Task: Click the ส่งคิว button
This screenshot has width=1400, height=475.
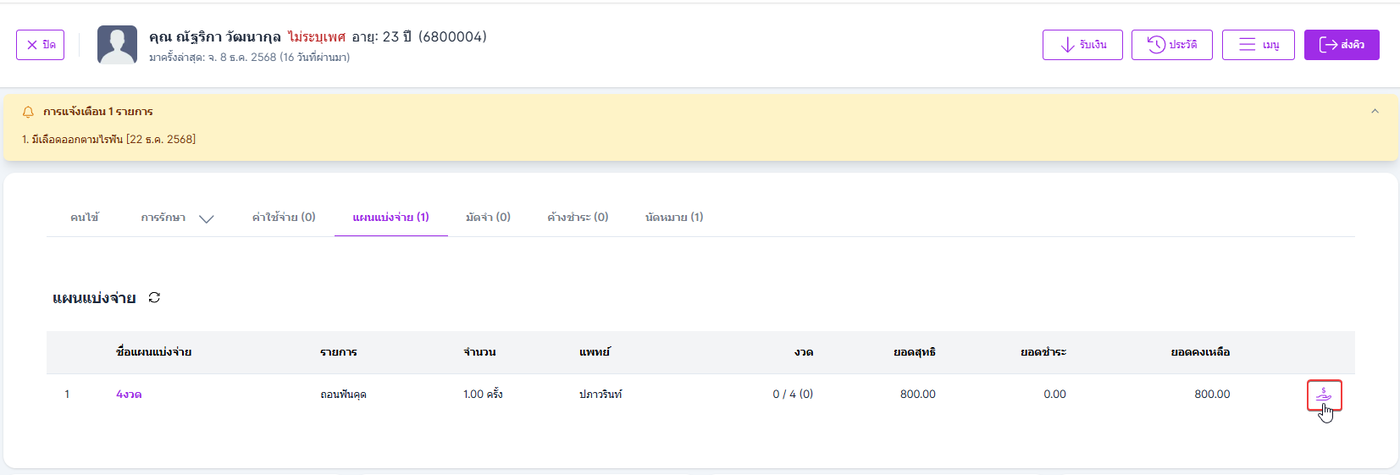Action: coord(1341,45)
